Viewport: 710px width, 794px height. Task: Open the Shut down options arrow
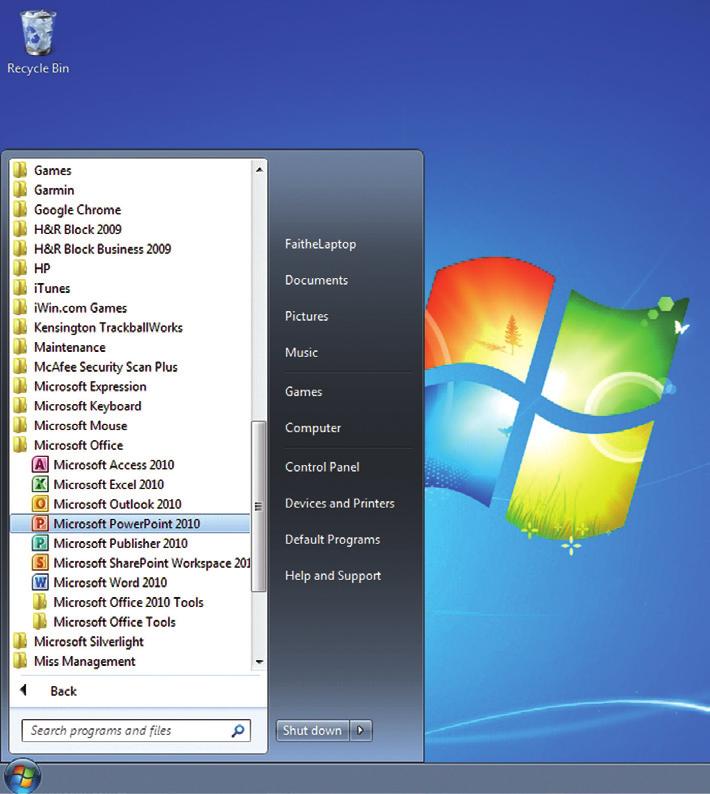tap(361, 730)
